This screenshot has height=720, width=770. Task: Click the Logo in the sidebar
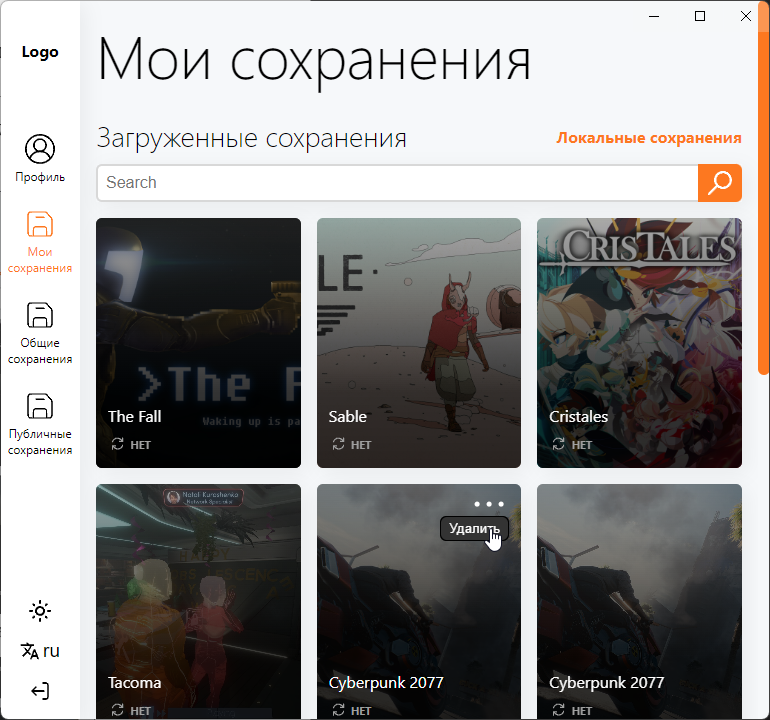[40, 52]
